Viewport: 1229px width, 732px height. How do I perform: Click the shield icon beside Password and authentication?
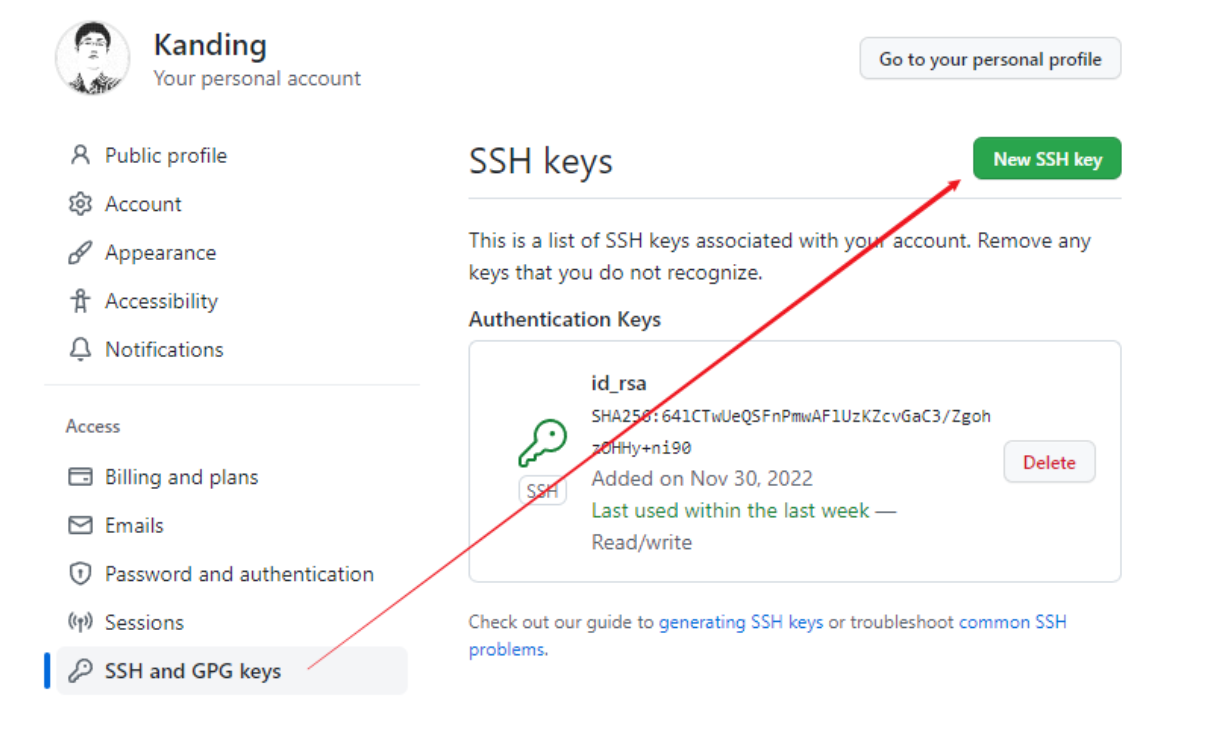click(80, 574)
